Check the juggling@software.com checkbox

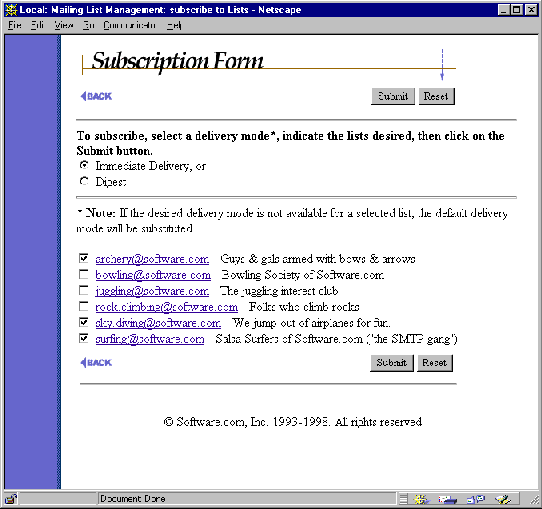point(84,290)
